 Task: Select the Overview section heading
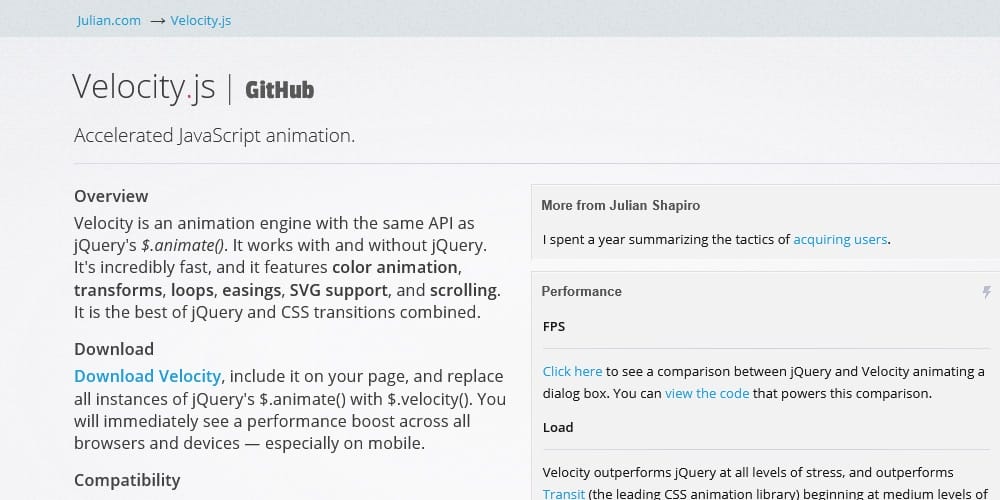coord(111,196)
